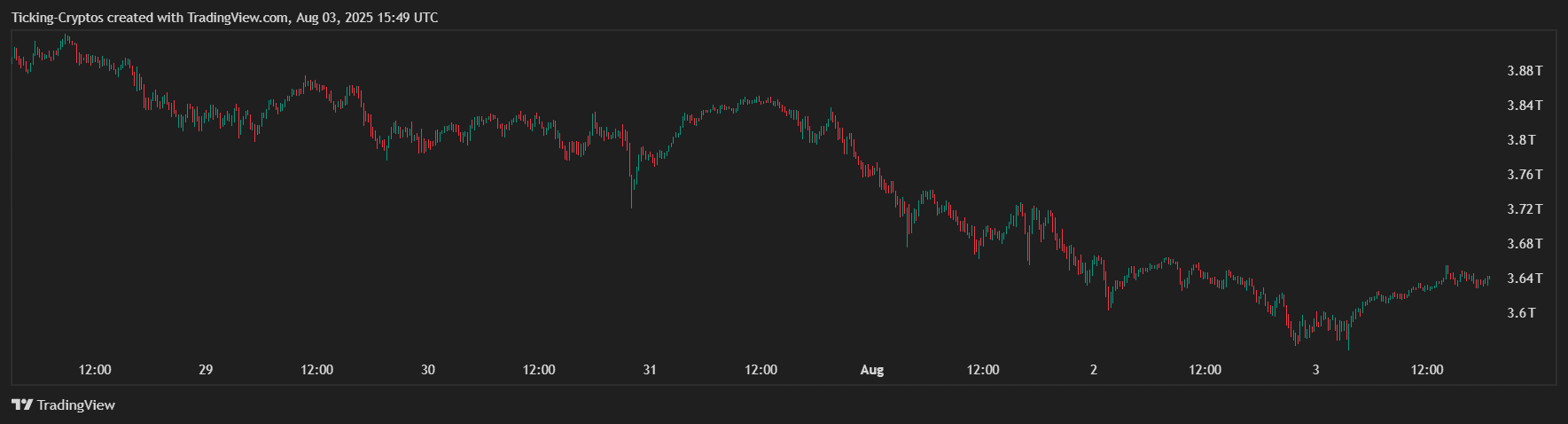Click the 3.88T price axis label
Viewport: 1568px width, 424px height.
pos(1525,71)
